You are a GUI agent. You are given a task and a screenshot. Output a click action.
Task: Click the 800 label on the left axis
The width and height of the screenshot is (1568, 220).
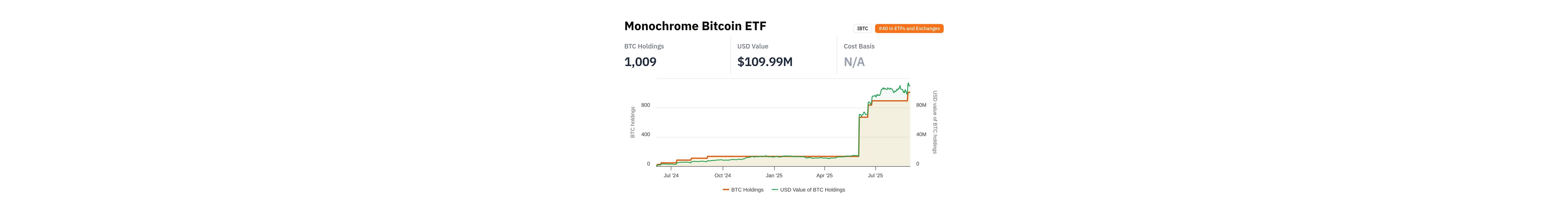[x=645, y=105]
